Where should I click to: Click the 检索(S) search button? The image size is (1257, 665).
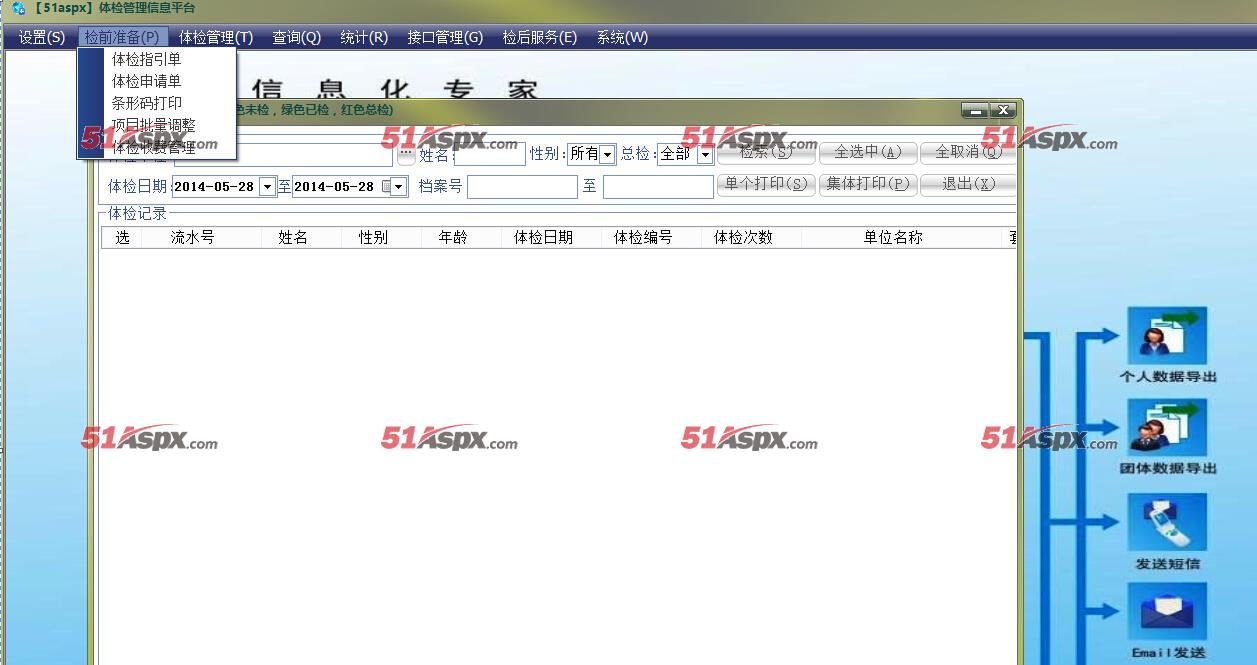[x=766, y=153]
